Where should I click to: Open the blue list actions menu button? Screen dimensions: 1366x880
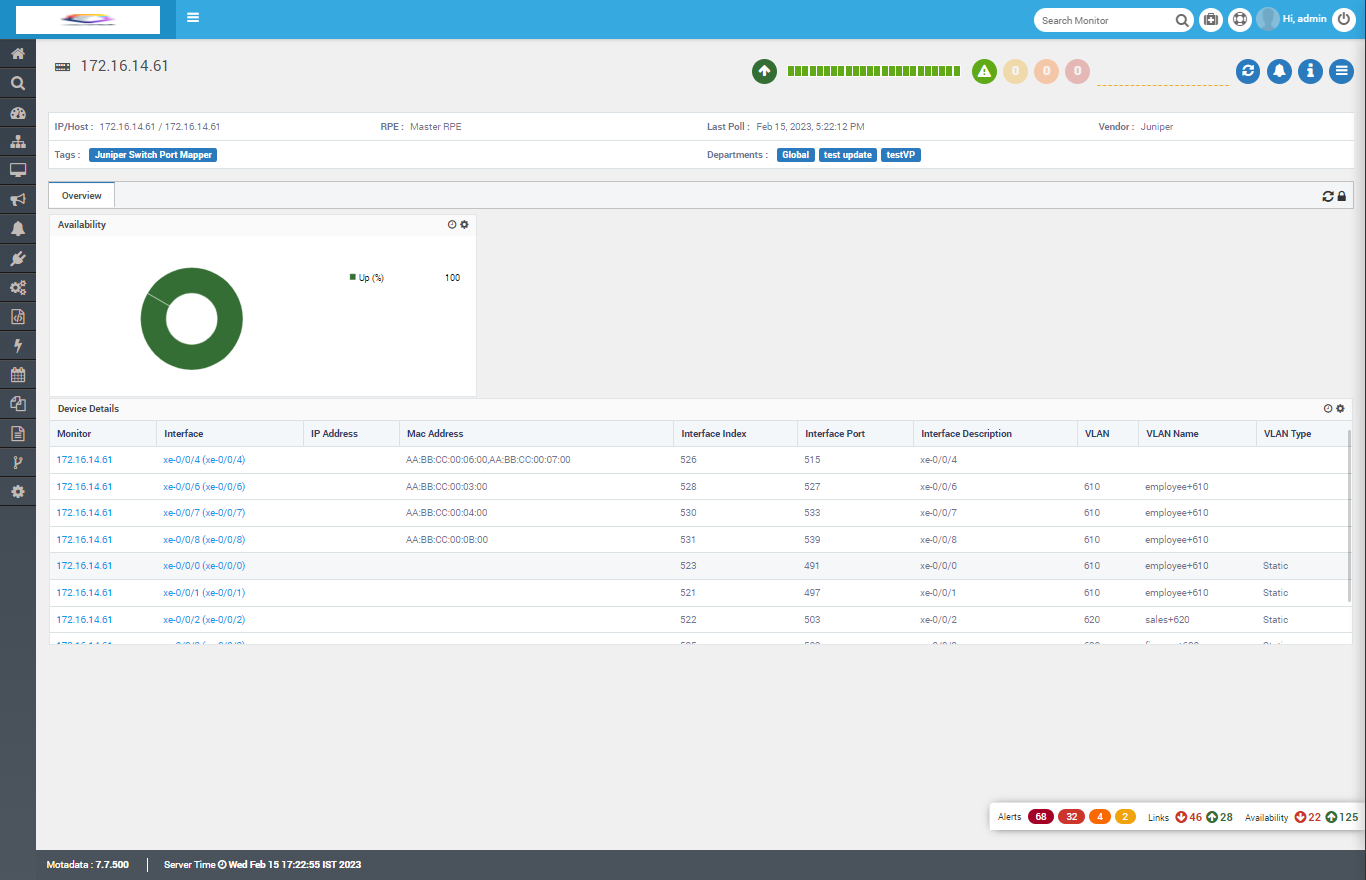[1342, 71]
